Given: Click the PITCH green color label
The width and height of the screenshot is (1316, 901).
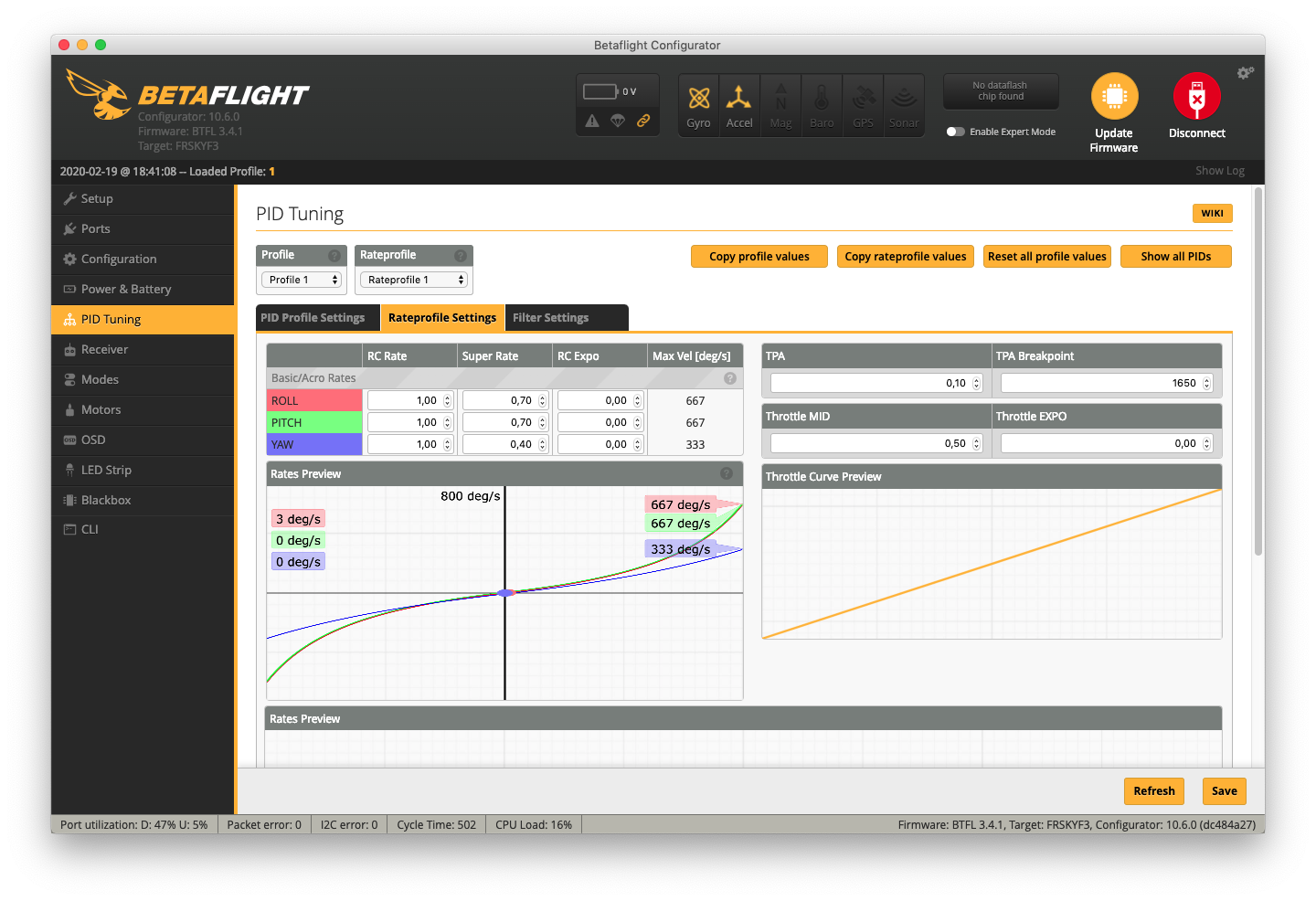Looking at the screenshot, I should point(315,422).
